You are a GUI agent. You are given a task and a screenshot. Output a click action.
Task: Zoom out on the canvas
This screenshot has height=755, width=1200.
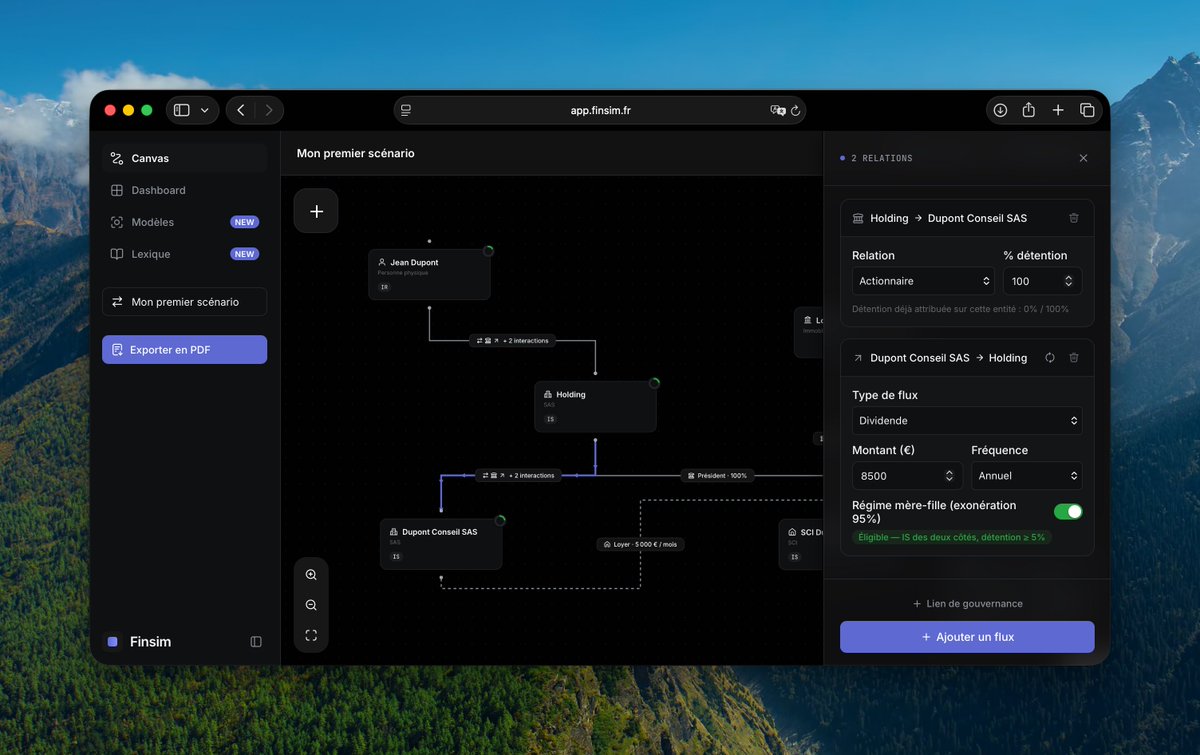[x=311, y=605]
